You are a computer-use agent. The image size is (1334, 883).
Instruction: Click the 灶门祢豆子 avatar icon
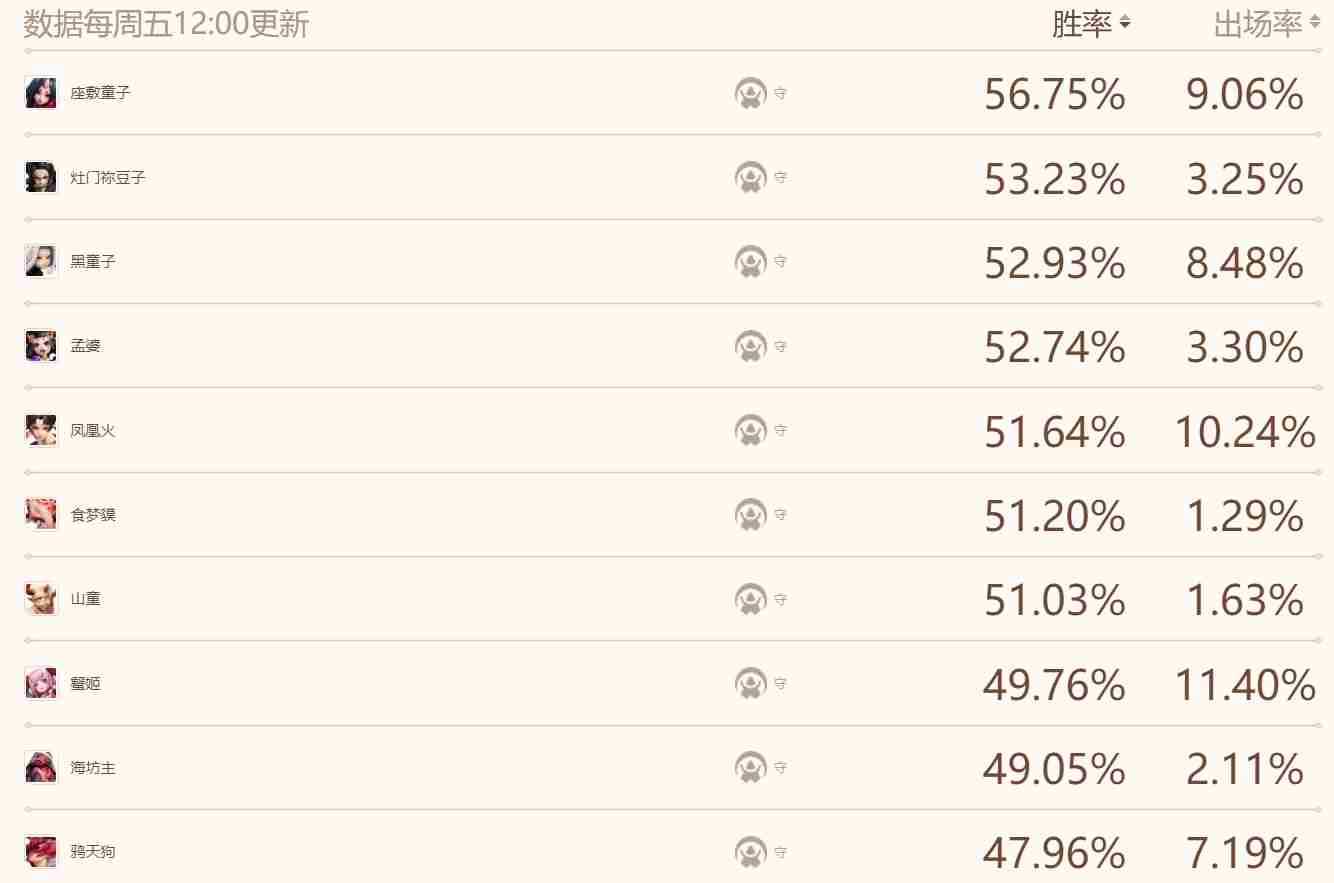pyautogui.click(x=41, y=177)
